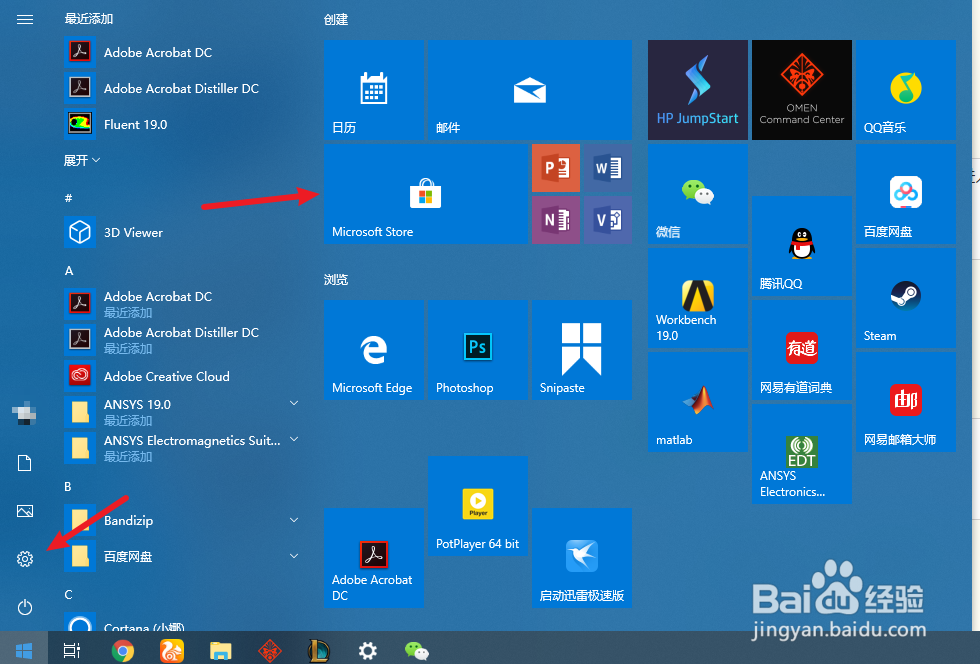This screenshot has height=664, width=980.
Task: Expand the Bandizip entry
Action: 293,520
